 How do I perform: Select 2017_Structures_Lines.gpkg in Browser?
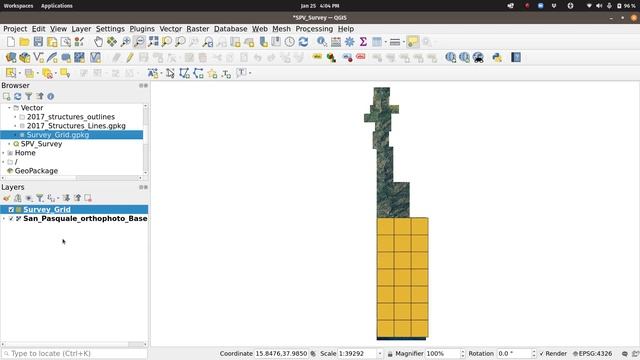pos(76,126)
